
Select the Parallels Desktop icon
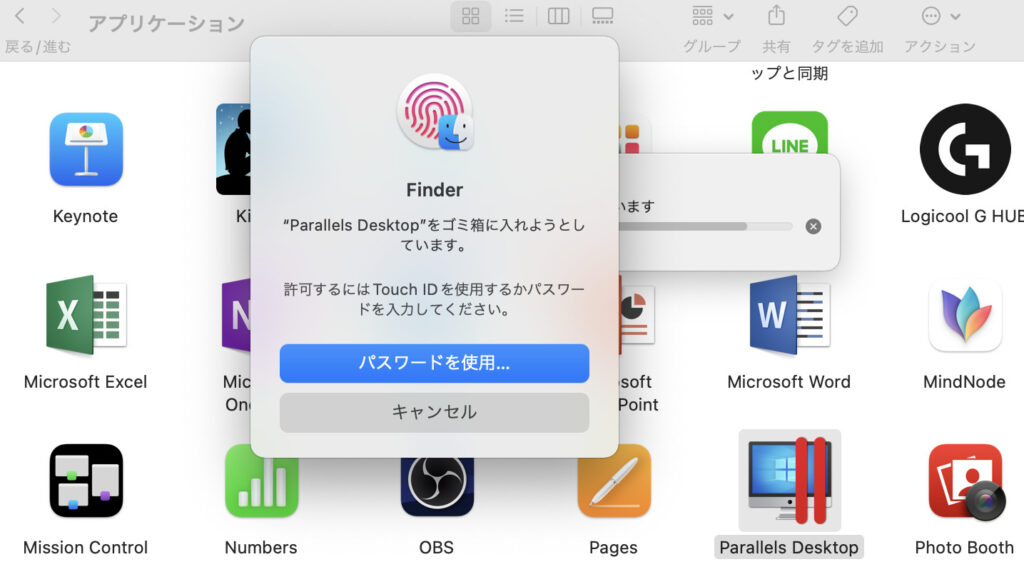(790, 481)
